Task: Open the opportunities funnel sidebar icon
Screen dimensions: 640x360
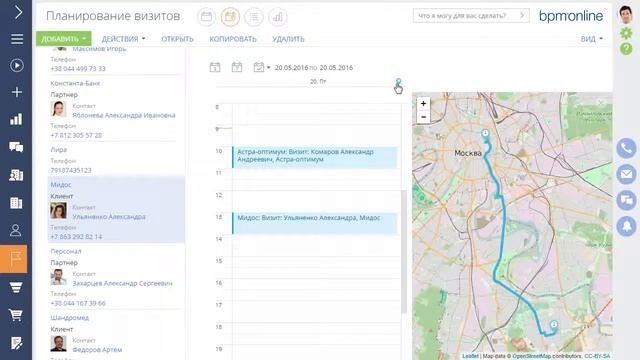Action: tap(16, 287)
